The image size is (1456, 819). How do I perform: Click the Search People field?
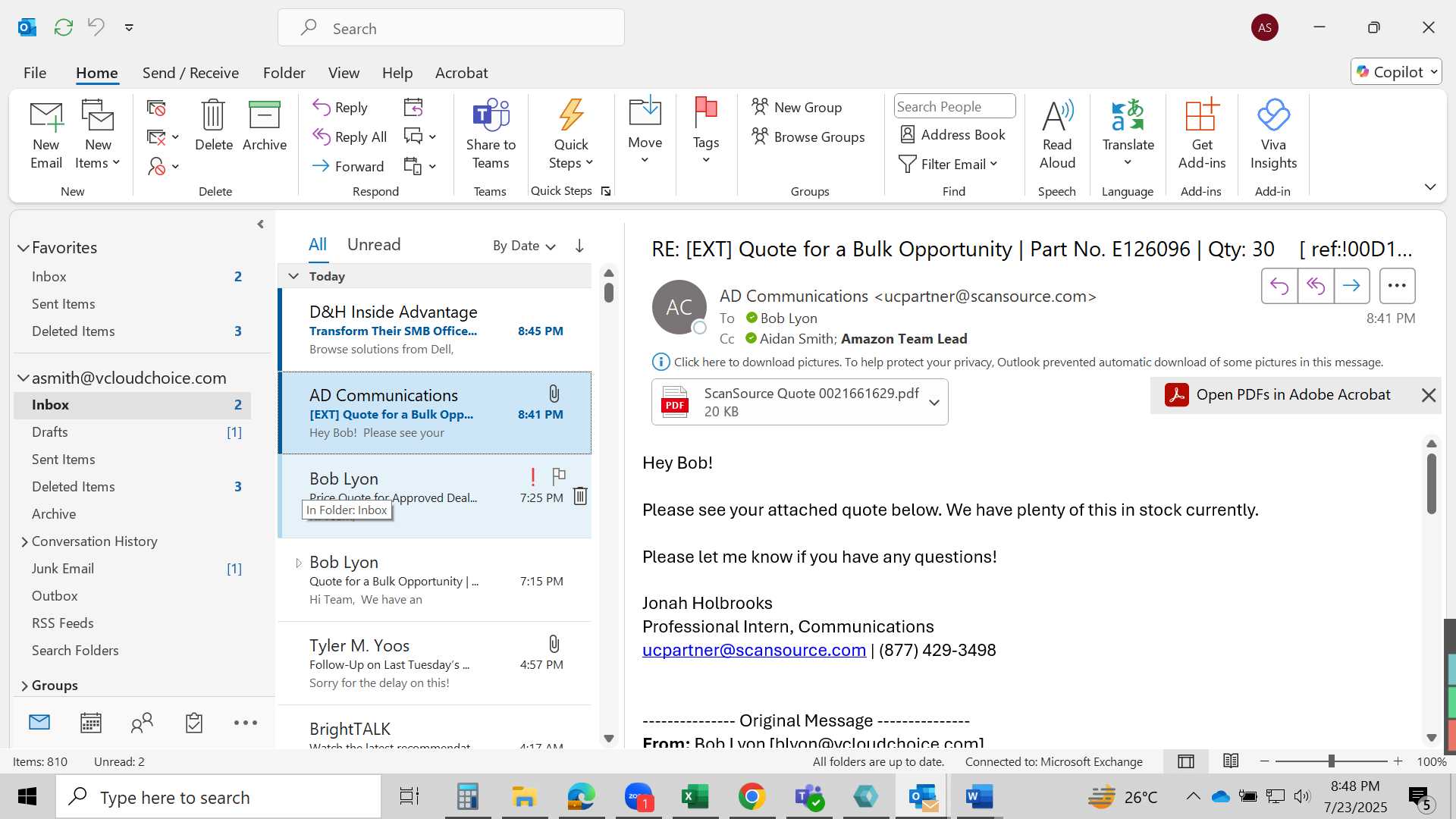pyautogui.click(x=955, y=106)
